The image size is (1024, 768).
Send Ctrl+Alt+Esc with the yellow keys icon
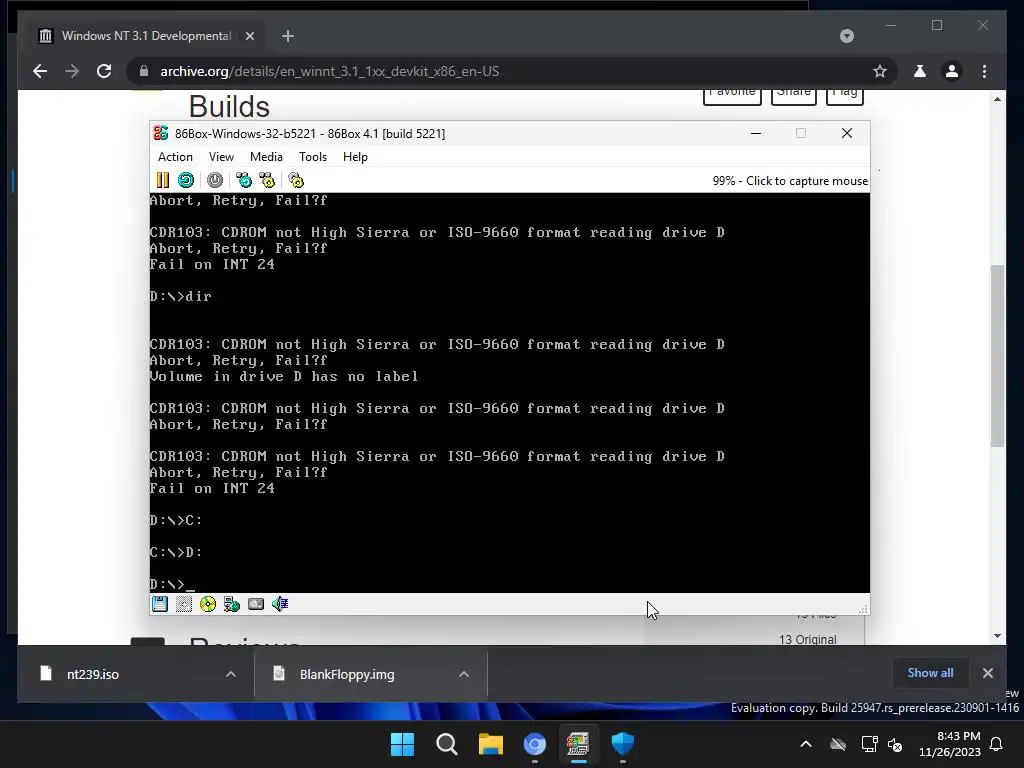(x=267, y=180)
